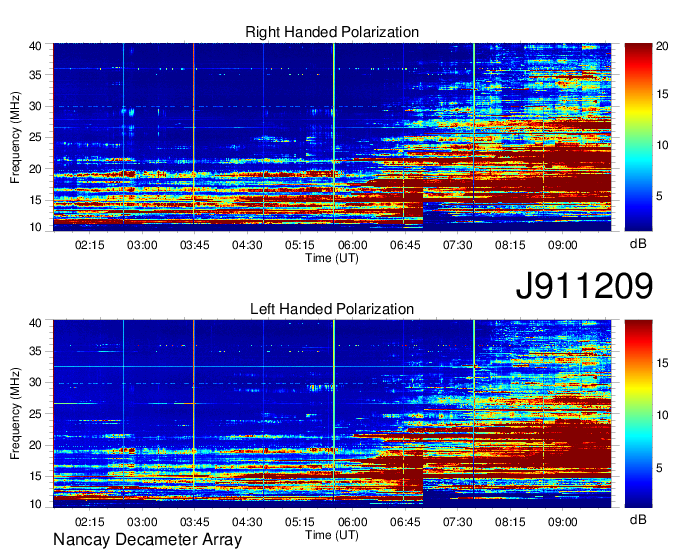Image resolution: width=680 pixels, height=552 pixels.
Task: Click the 25 MHz tick on Right Handed plot
Action: [36, 137]
